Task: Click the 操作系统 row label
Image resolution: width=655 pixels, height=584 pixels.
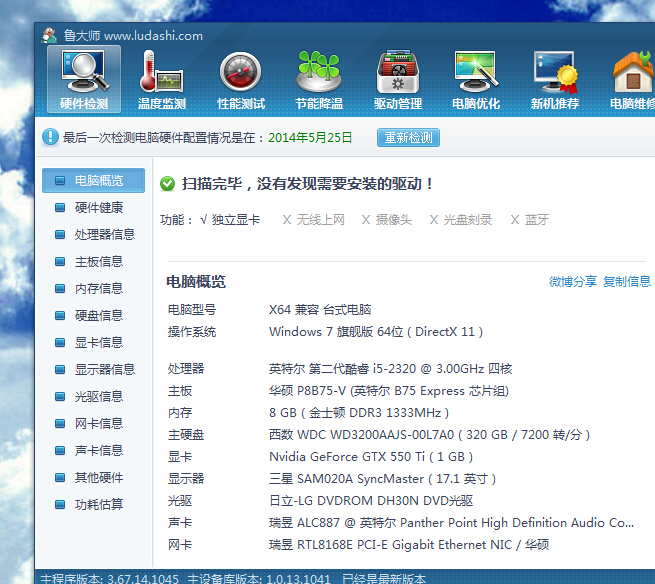Action: [x=192, y=332]
